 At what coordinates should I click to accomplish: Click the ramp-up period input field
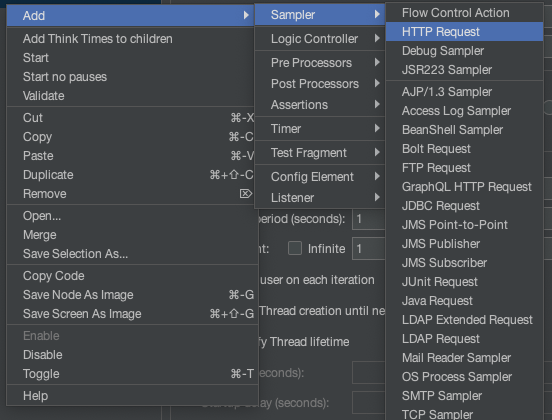(369, 219)
